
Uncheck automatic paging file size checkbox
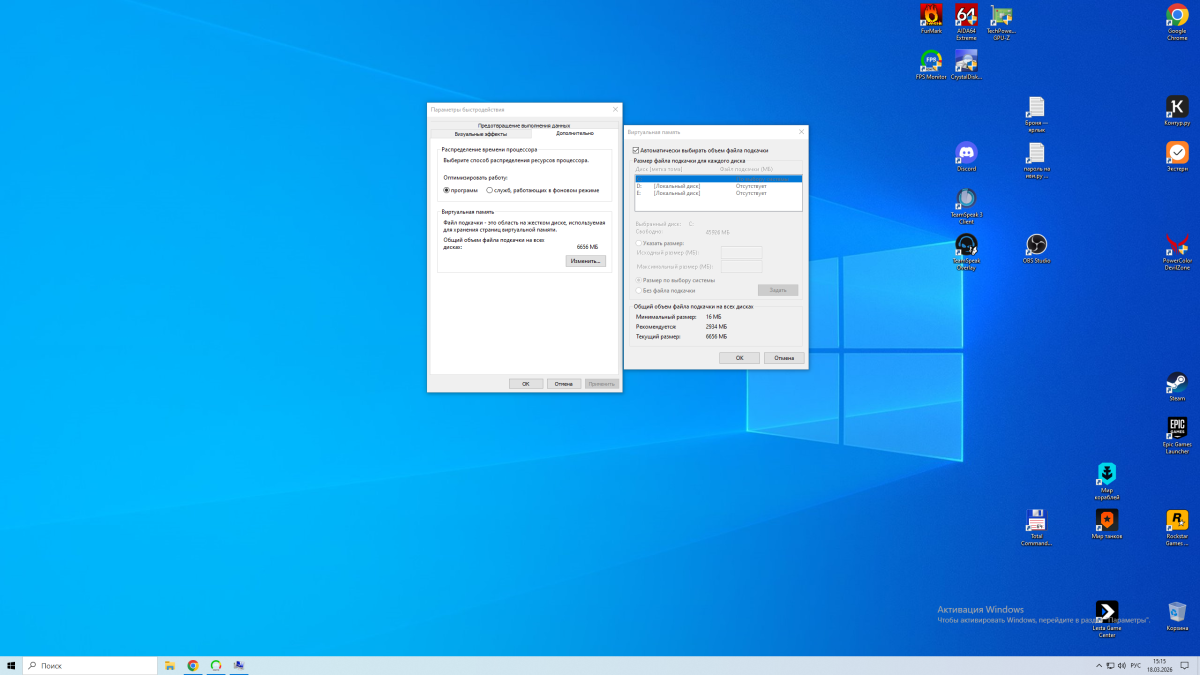[637, 150]
